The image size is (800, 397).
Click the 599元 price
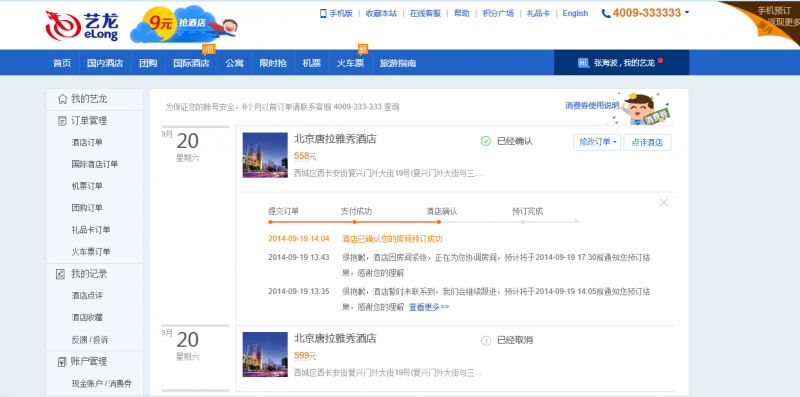pos(305,356)
